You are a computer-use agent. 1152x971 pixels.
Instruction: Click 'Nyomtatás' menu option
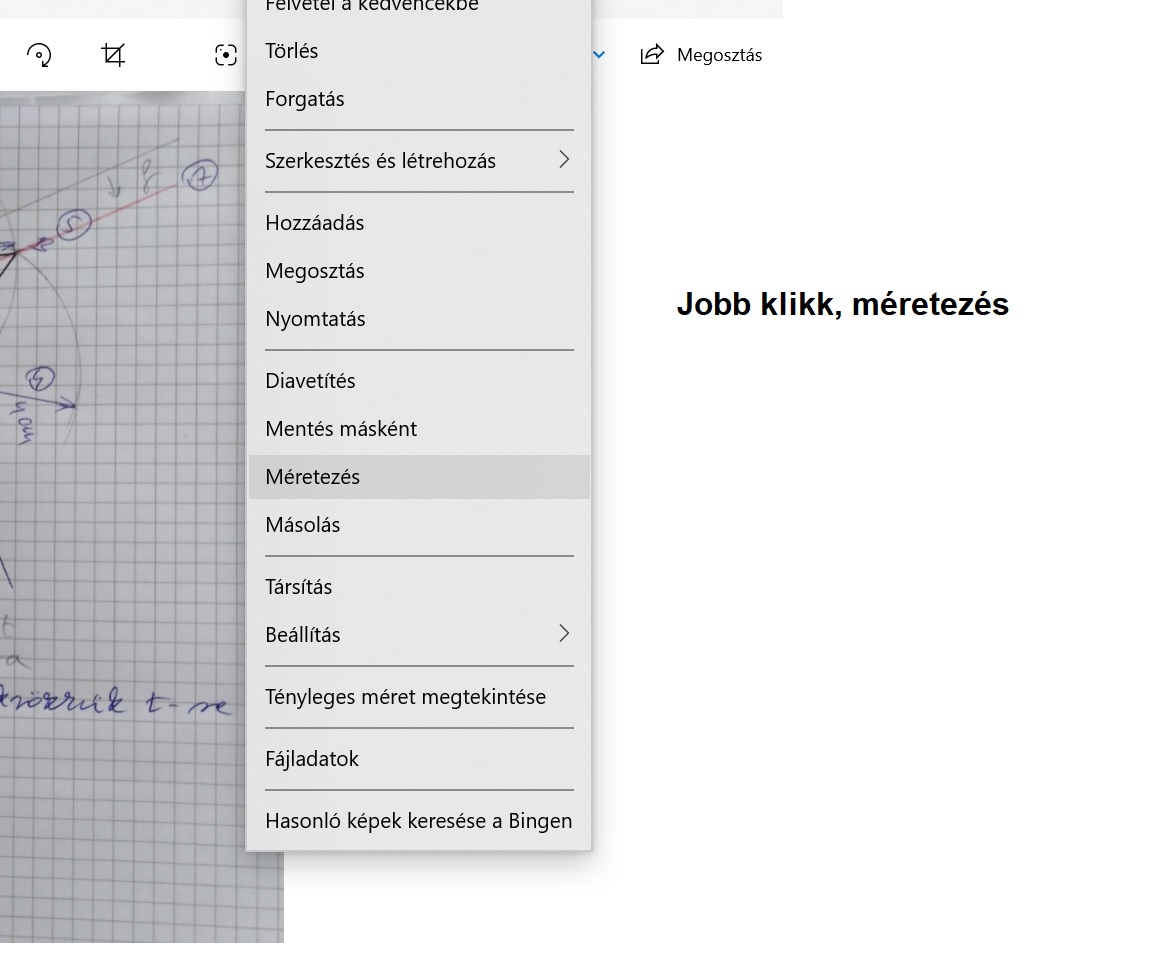(x=315, y=319)
